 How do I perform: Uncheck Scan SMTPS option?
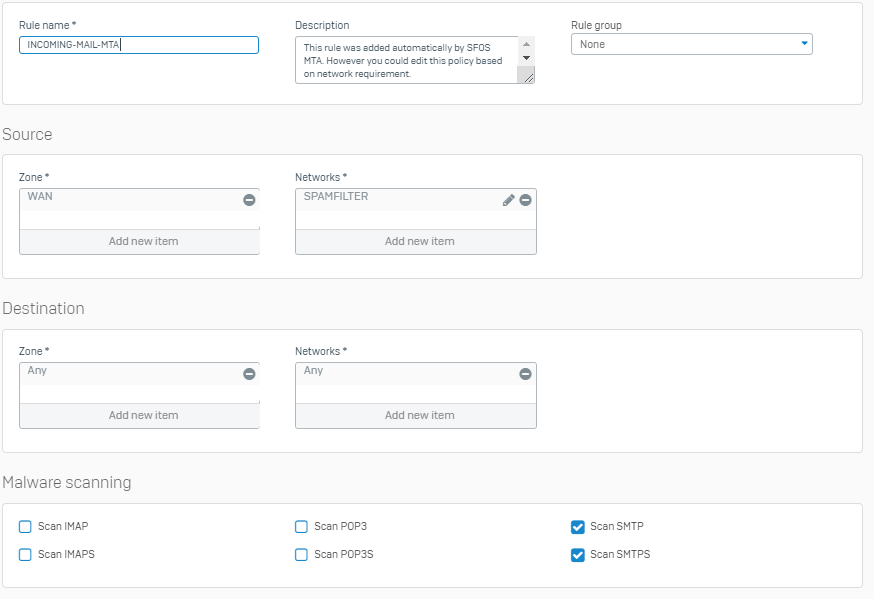click(577, 555)
